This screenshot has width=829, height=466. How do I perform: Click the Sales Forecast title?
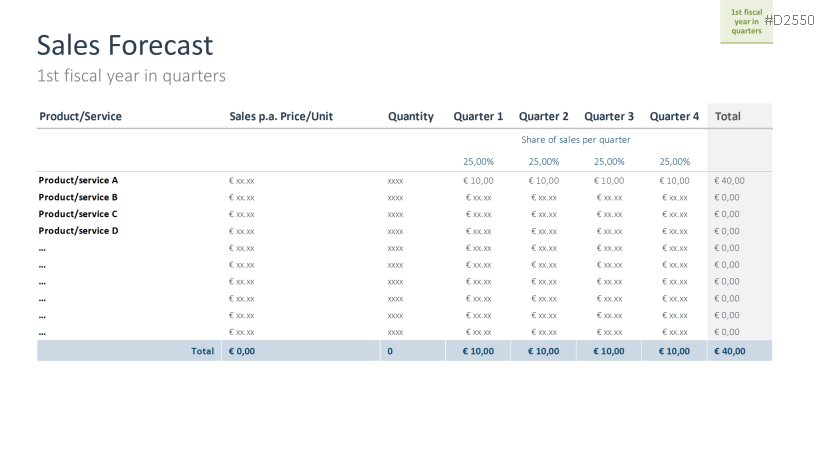coord(125,45)
